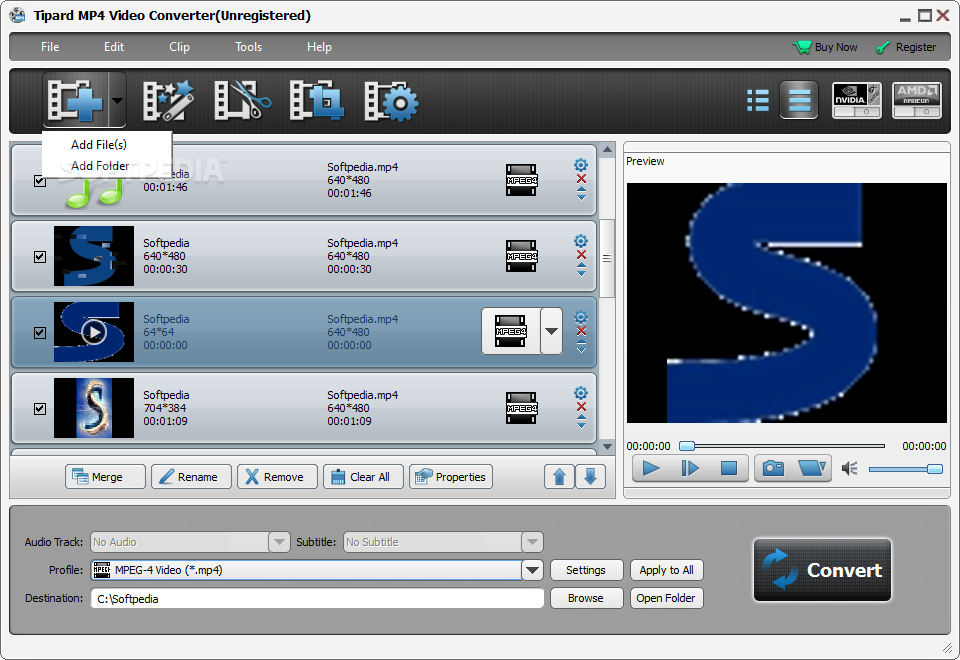Uncheck the 00:01:46 audio file checkbox
Image resolution: width=960 pixels, height=660 pixels.
pos(40,181)
